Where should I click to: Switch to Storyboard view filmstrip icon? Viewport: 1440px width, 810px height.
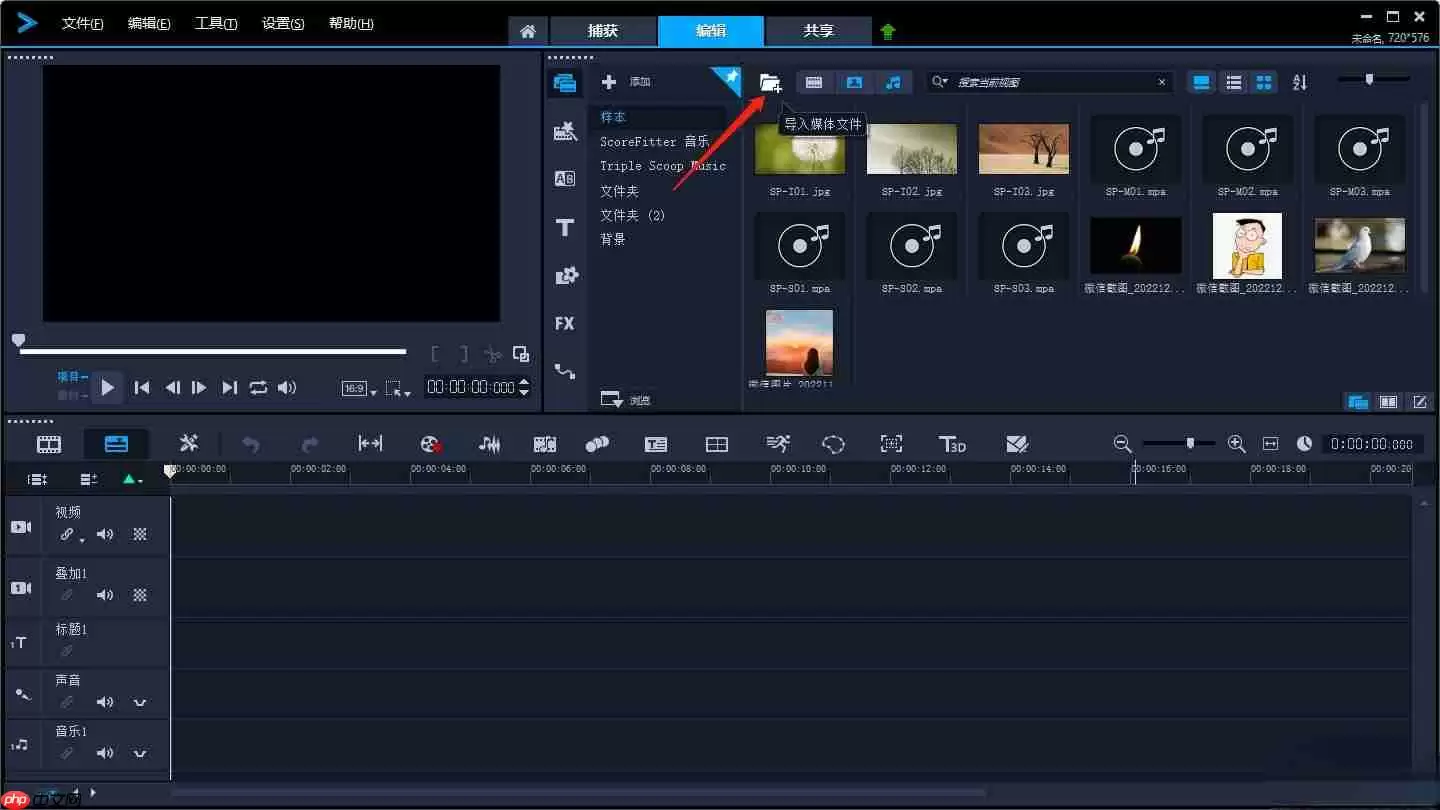pos(49,444)
